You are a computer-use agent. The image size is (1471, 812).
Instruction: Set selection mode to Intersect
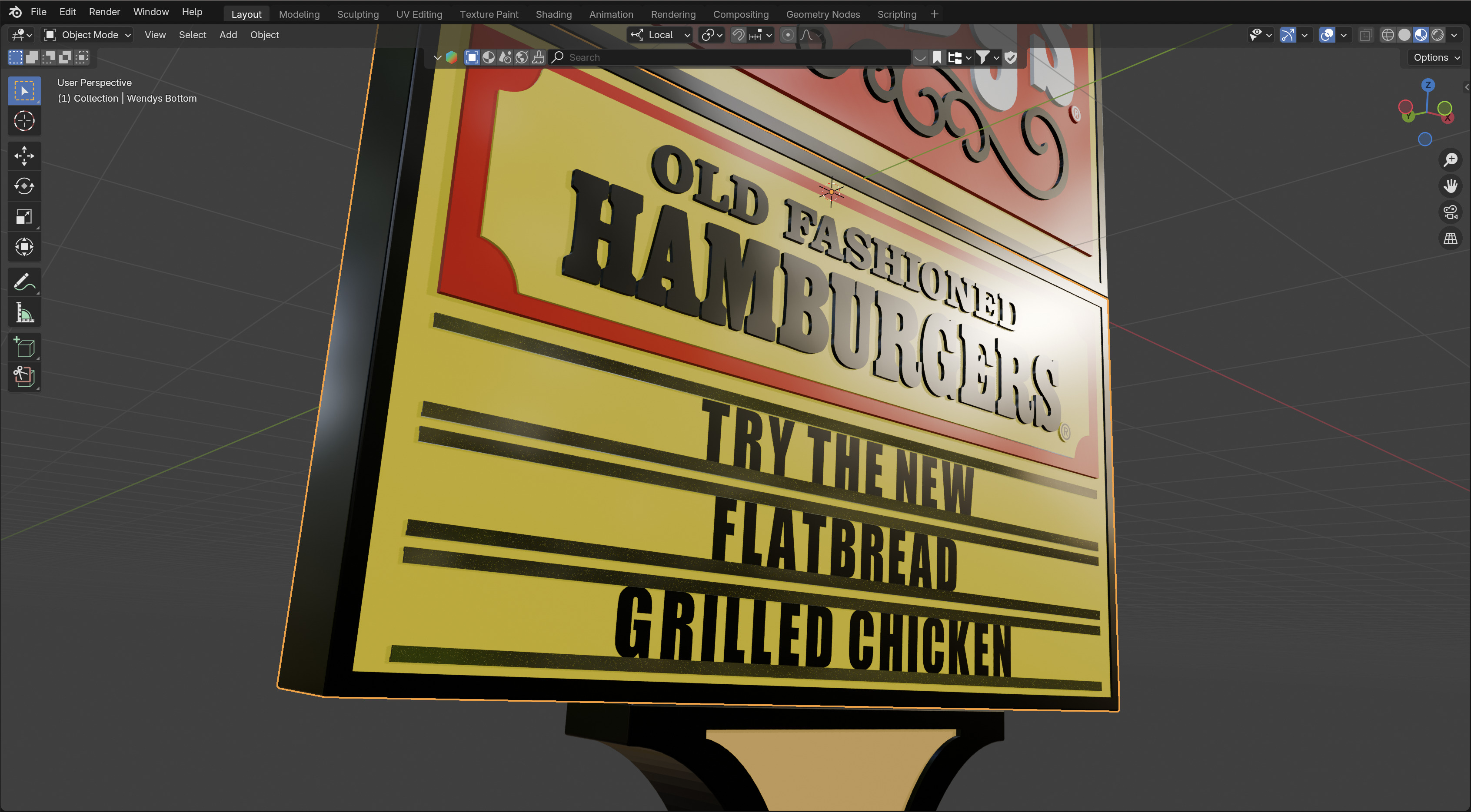[x=82, y=57]
